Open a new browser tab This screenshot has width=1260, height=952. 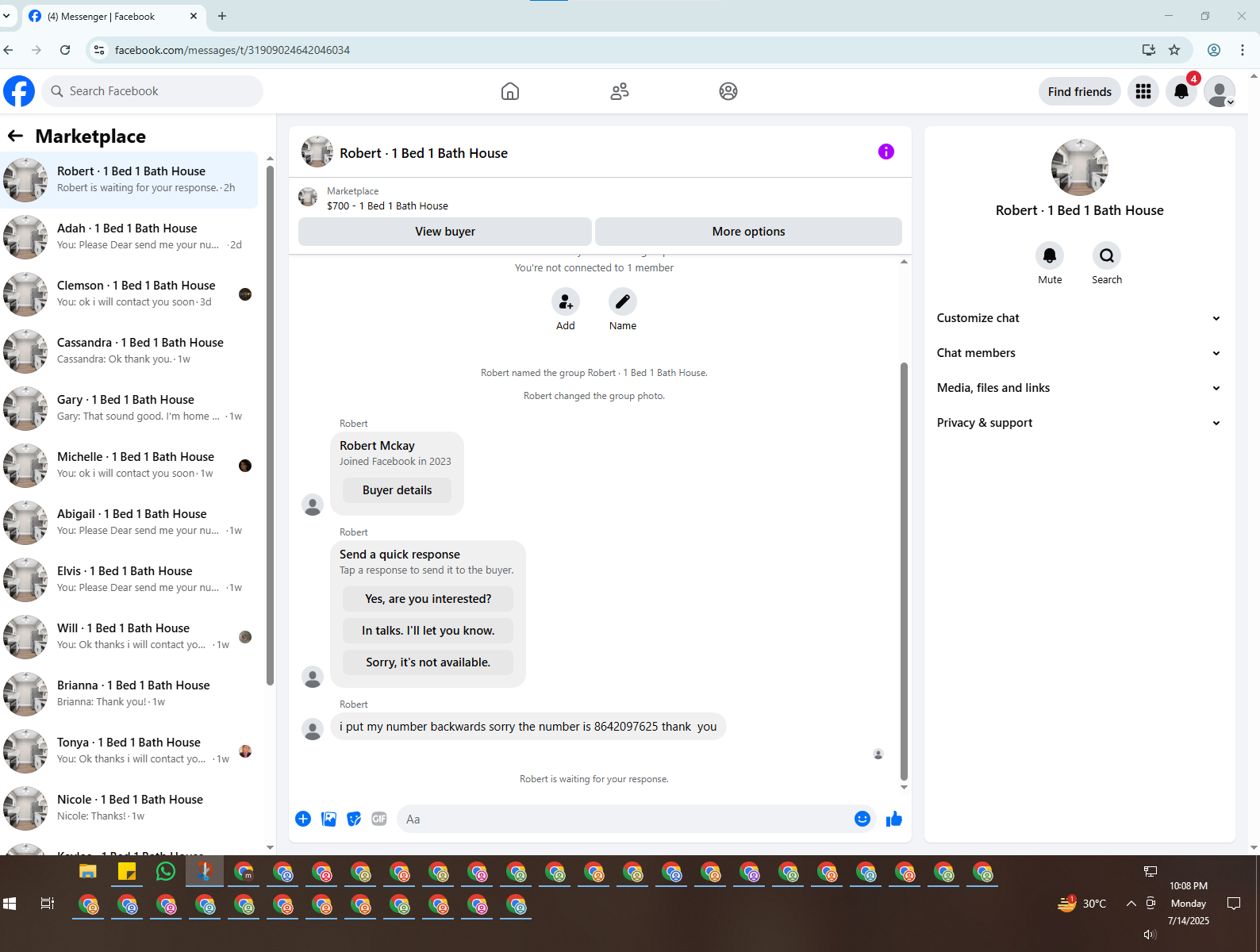(222, 16)
